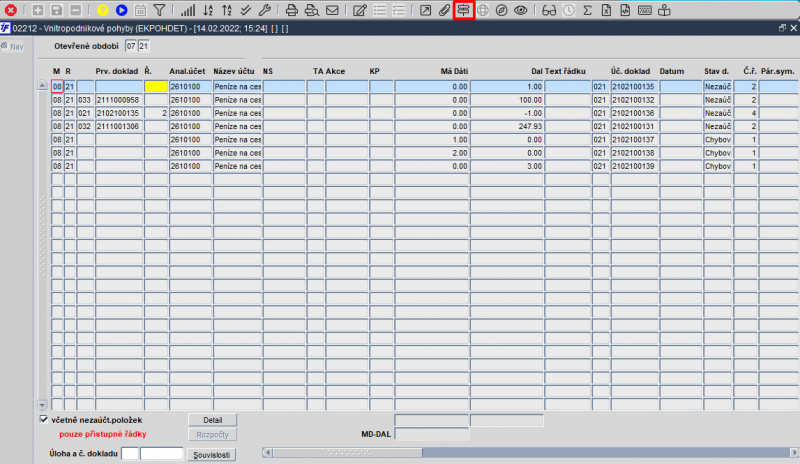Click the eye view icon
Screen dimensions: 800x464
[x=520, y=10]
